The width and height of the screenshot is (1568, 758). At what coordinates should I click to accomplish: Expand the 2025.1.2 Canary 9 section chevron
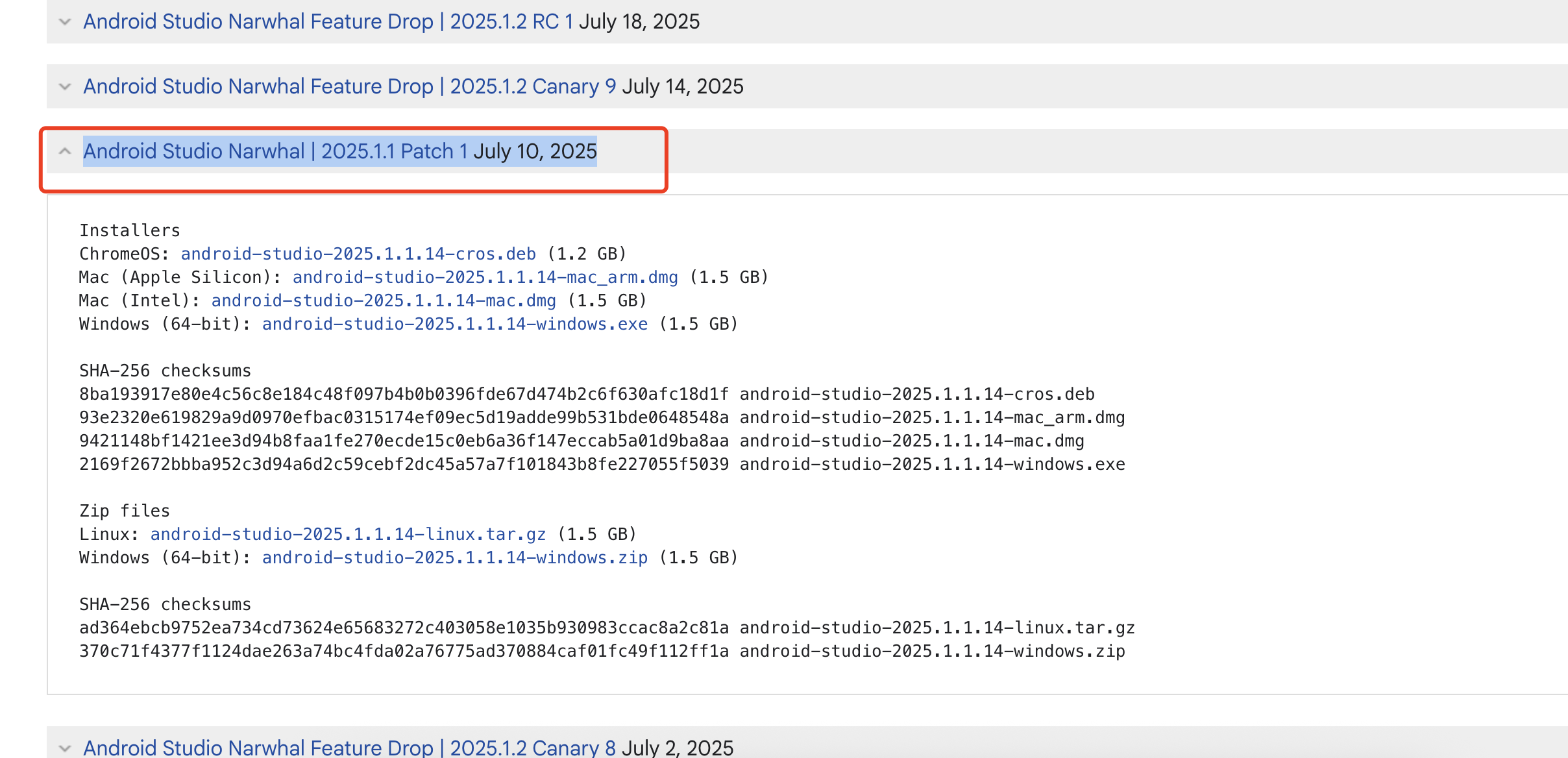[x=65, y=86]
